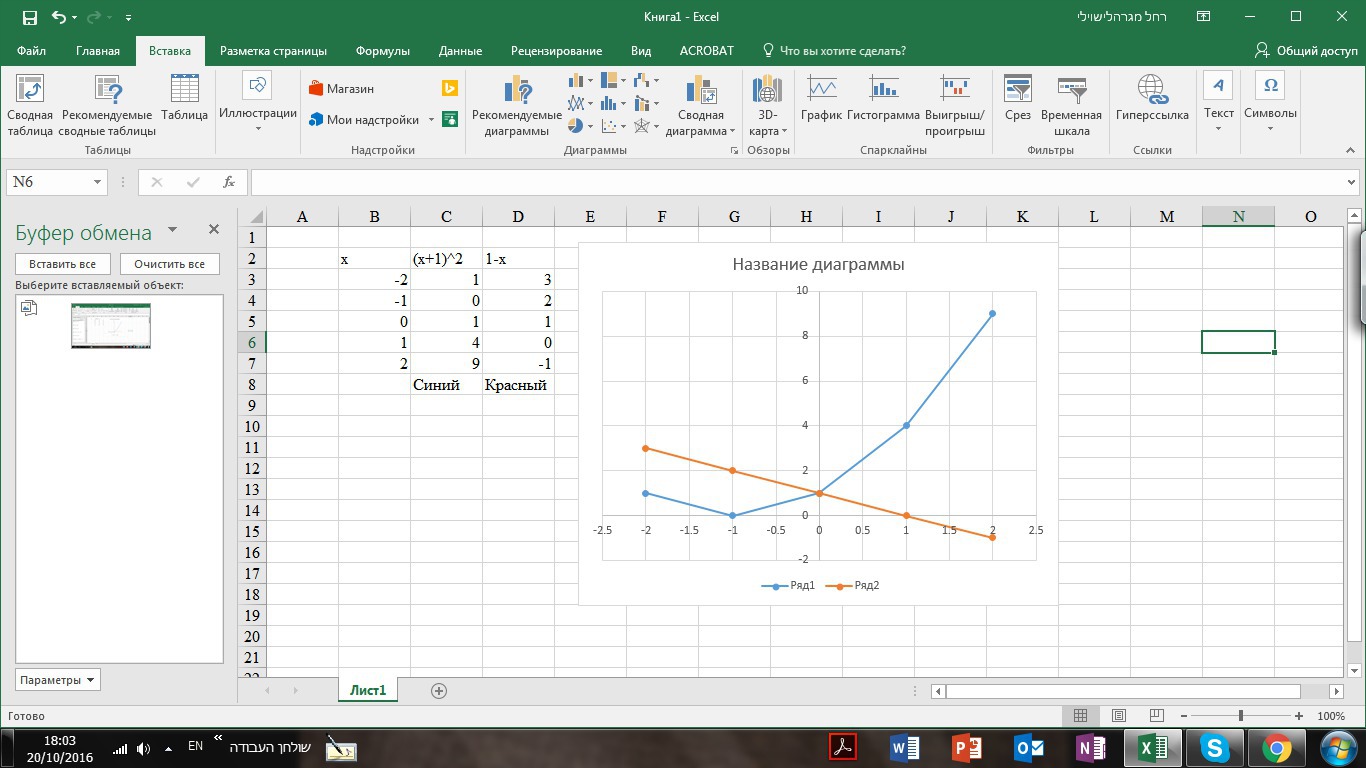Open Skype from the taskbar
The width and height of the screenshot is (1366, 768).
(x=1214, y=747)
